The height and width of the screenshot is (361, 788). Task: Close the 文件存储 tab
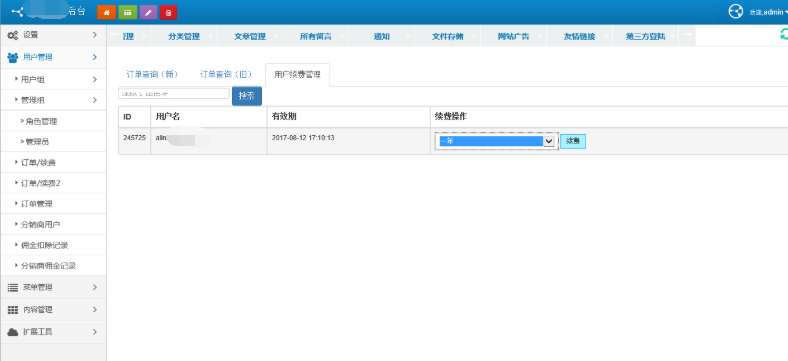(473, 36)
